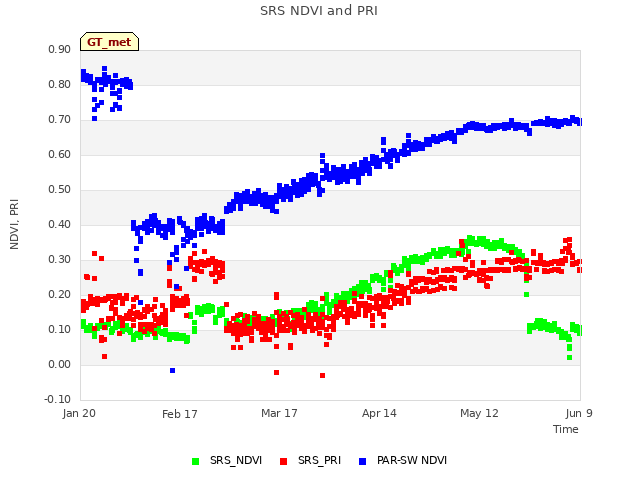Click the green SRS_NDVI legend swatch
This screenshot has width=640, height=480.
coord(196,461)
